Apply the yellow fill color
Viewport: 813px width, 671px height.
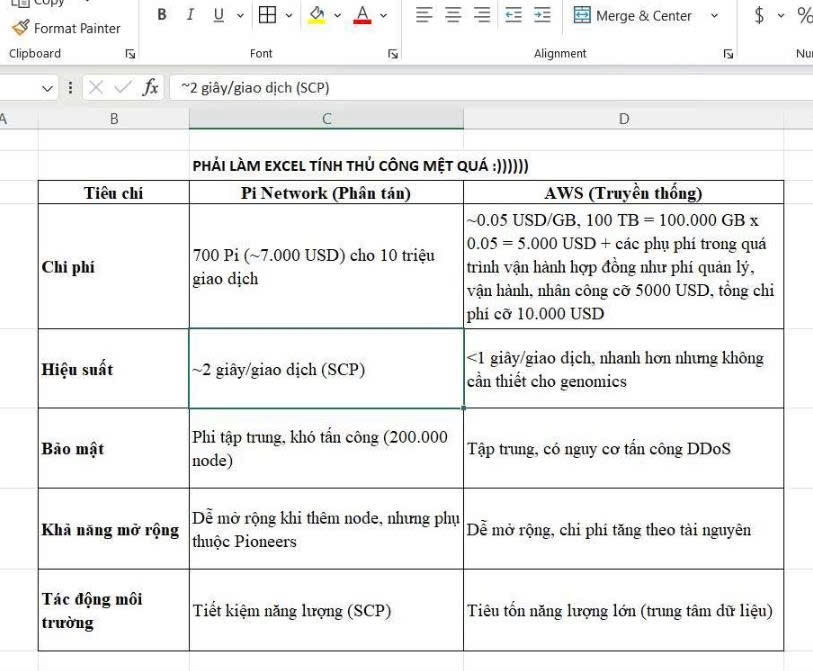pos(316,15)
